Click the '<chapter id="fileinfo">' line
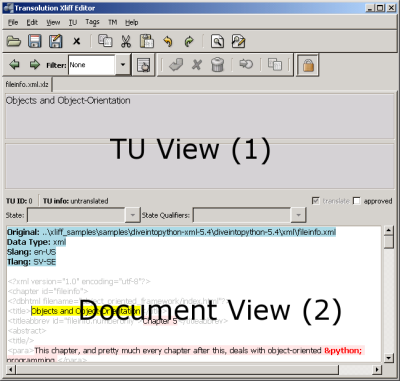Image resolution: width=400 pixels, height=381 pixels. (48, 291)
